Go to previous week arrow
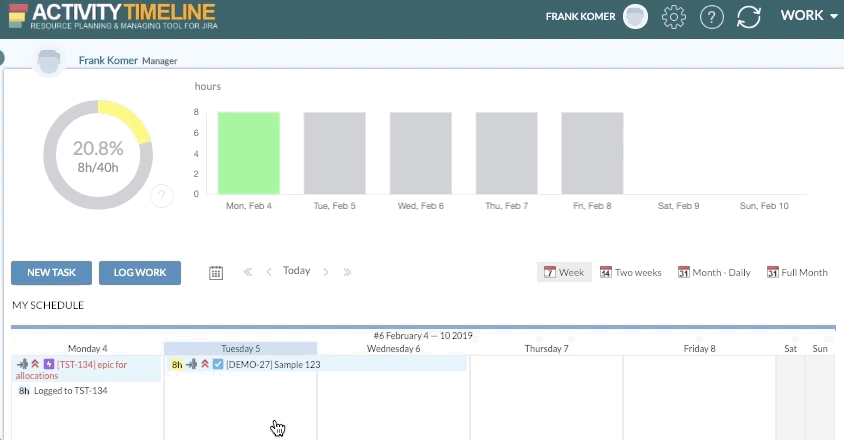 [269, 272]
